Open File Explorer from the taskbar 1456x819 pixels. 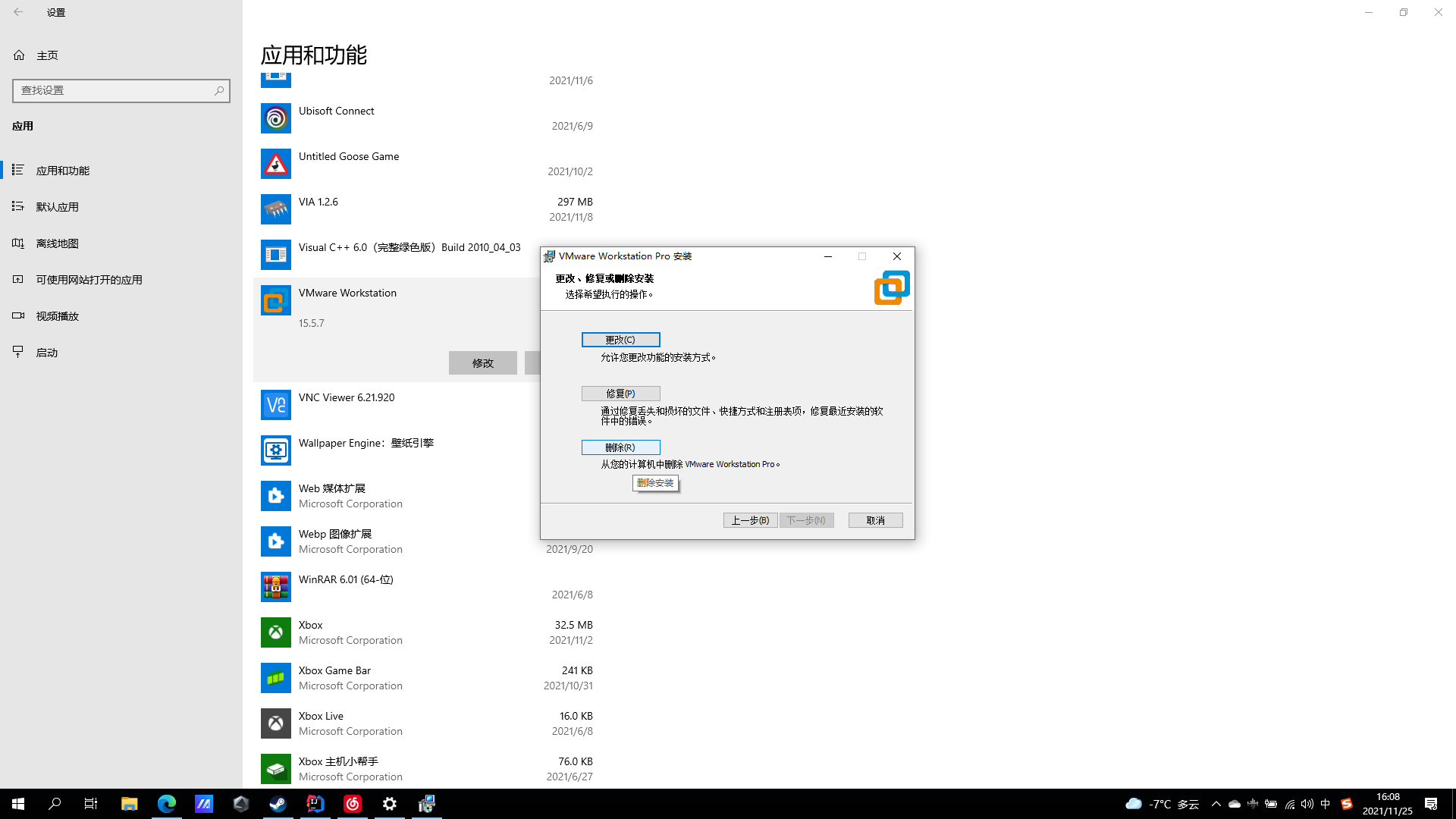(129, 803)
